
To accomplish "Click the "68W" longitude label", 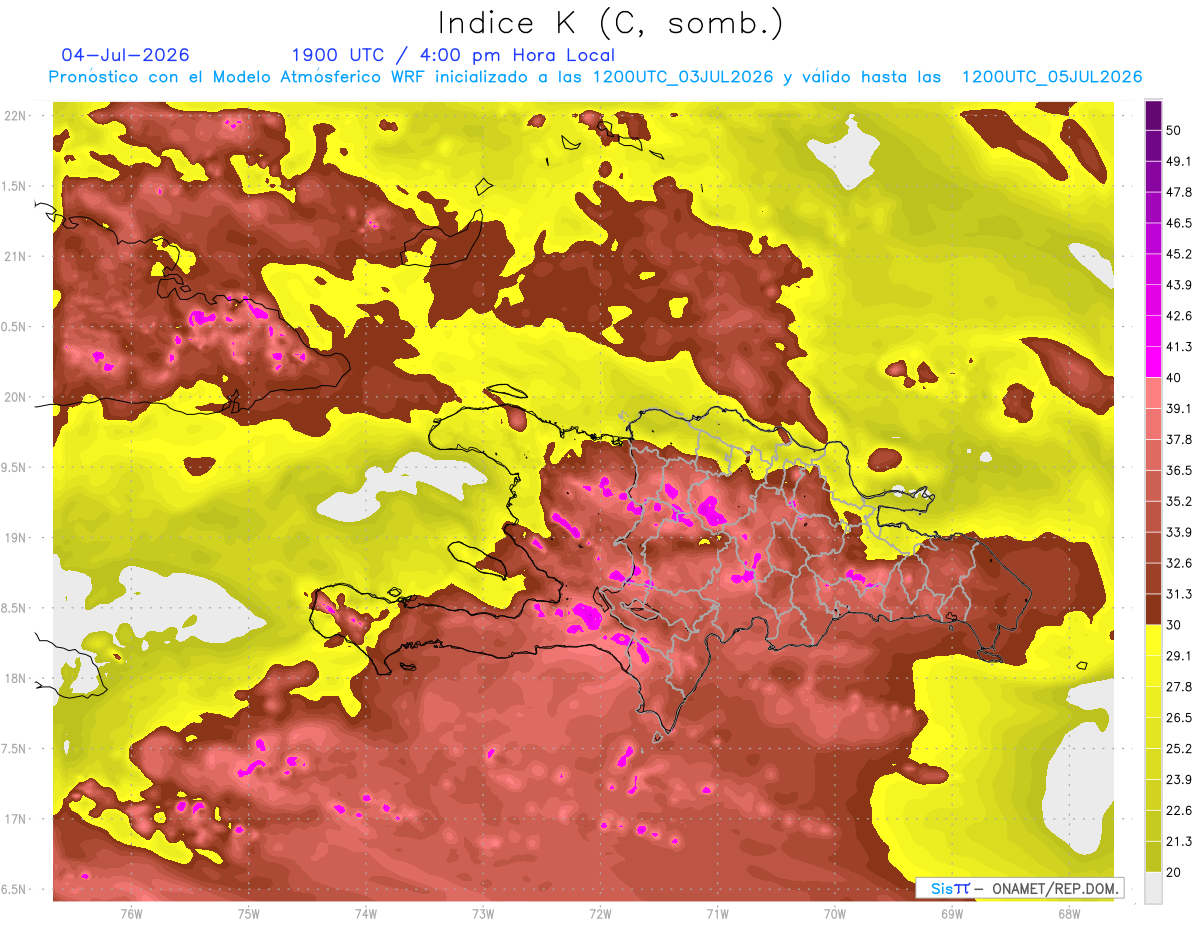I will [1069, 914].
